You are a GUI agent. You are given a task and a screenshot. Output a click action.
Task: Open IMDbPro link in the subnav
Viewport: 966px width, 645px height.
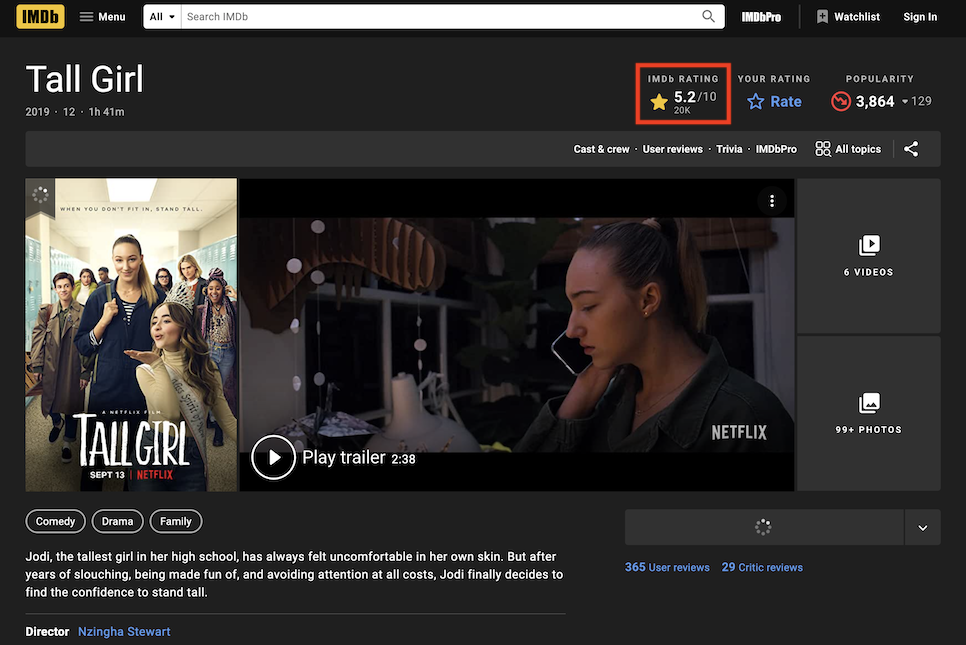776,149
